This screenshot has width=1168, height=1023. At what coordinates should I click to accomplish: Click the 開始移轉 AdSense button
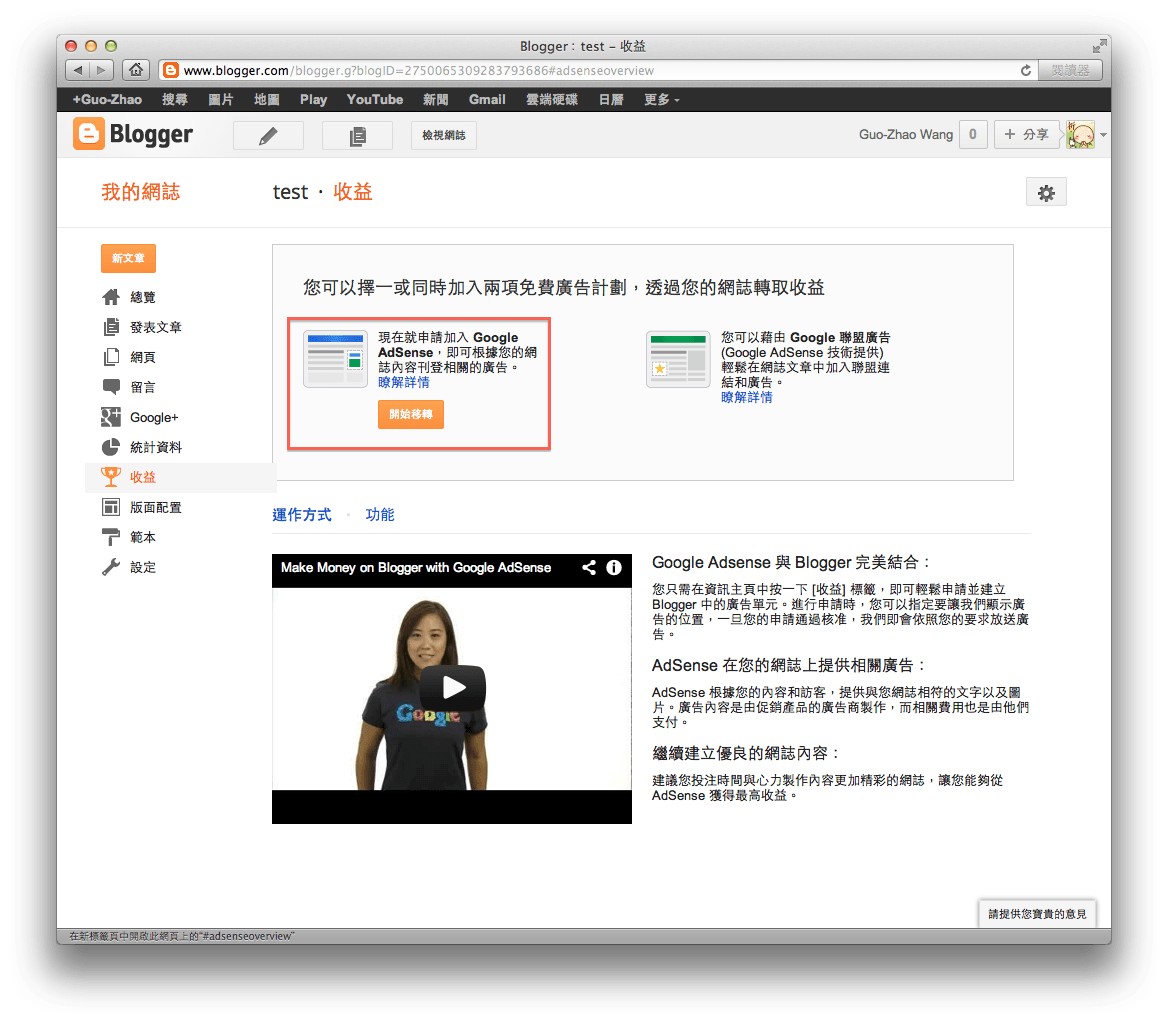coord(410,414)
